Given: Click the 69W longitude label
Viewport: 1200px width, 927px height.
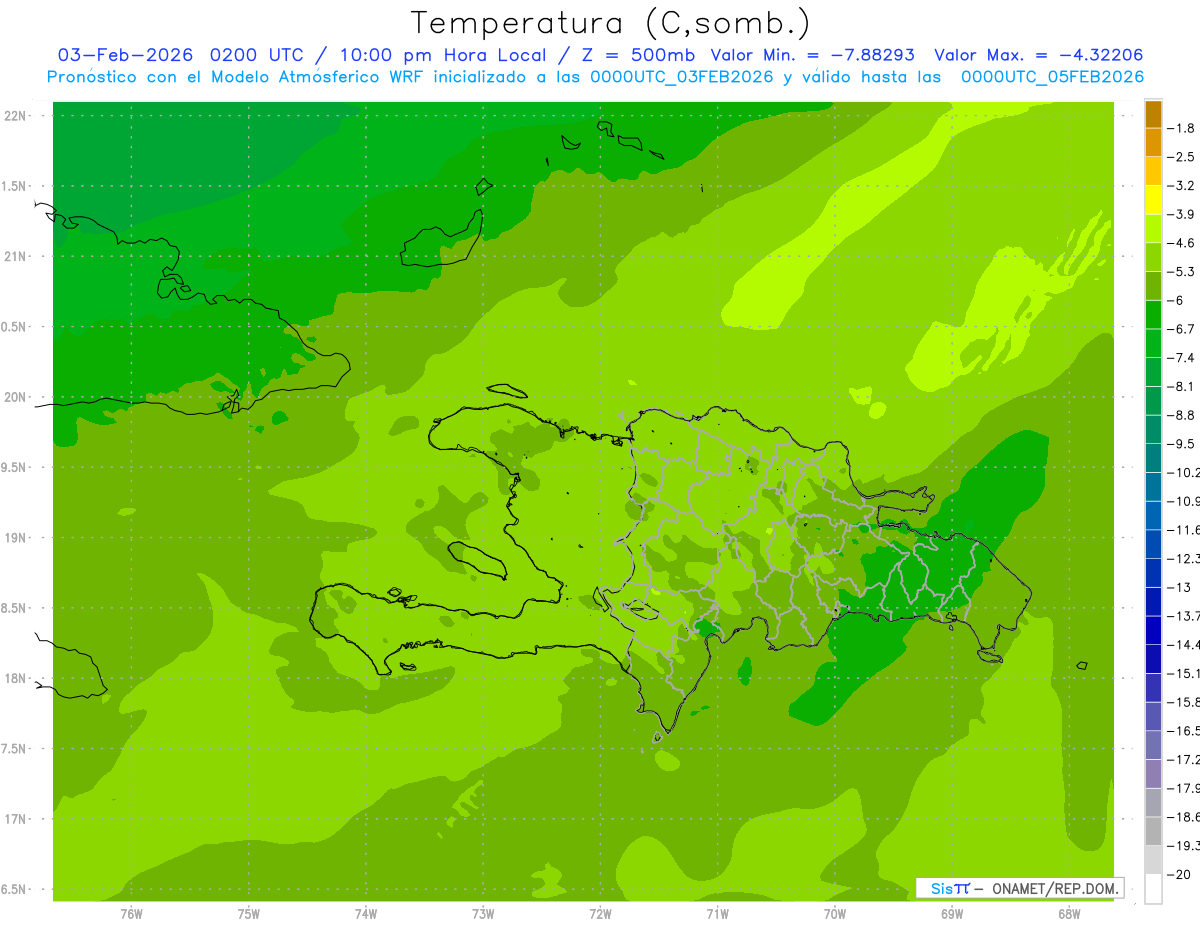Looking at the screenshot, I should [952, 914].
